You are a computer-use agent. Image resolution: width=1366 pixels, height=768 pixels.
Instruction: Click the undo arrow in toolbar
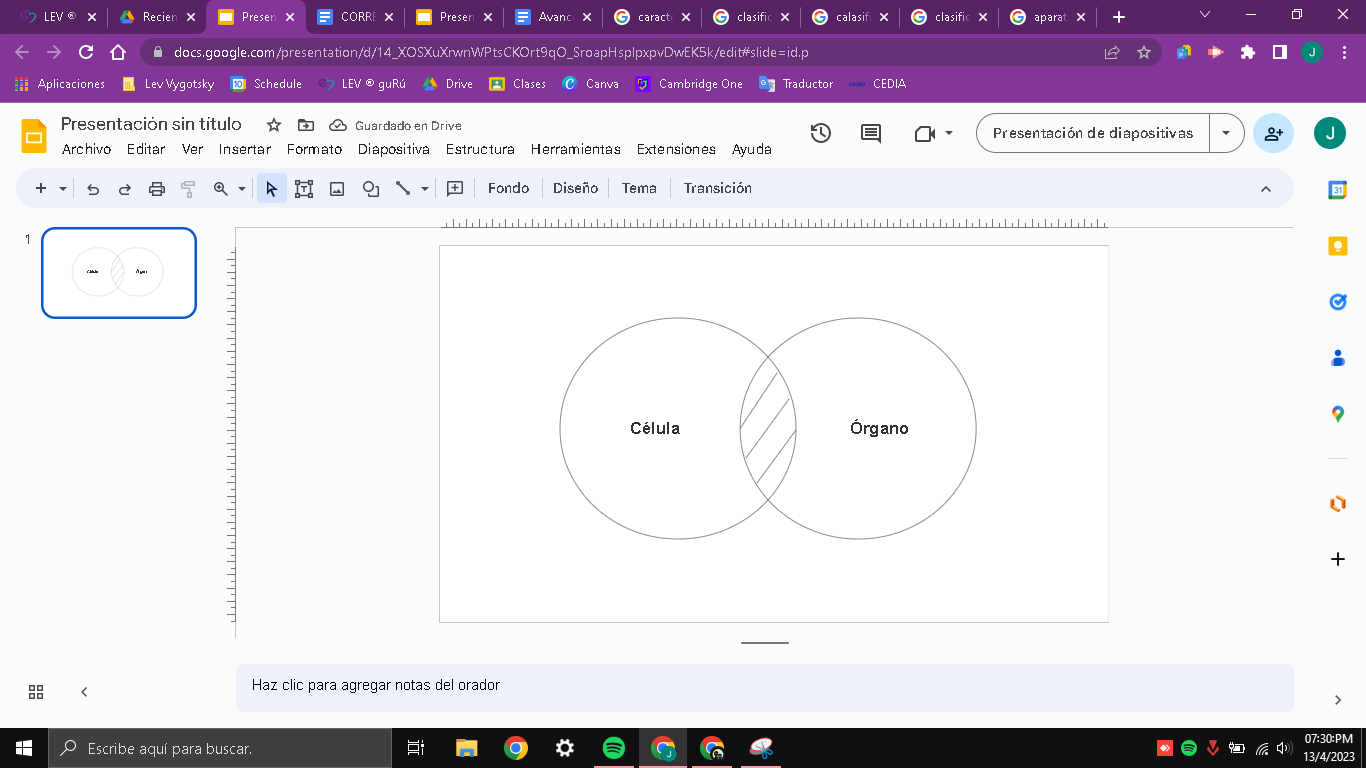(x=93, y=188)
